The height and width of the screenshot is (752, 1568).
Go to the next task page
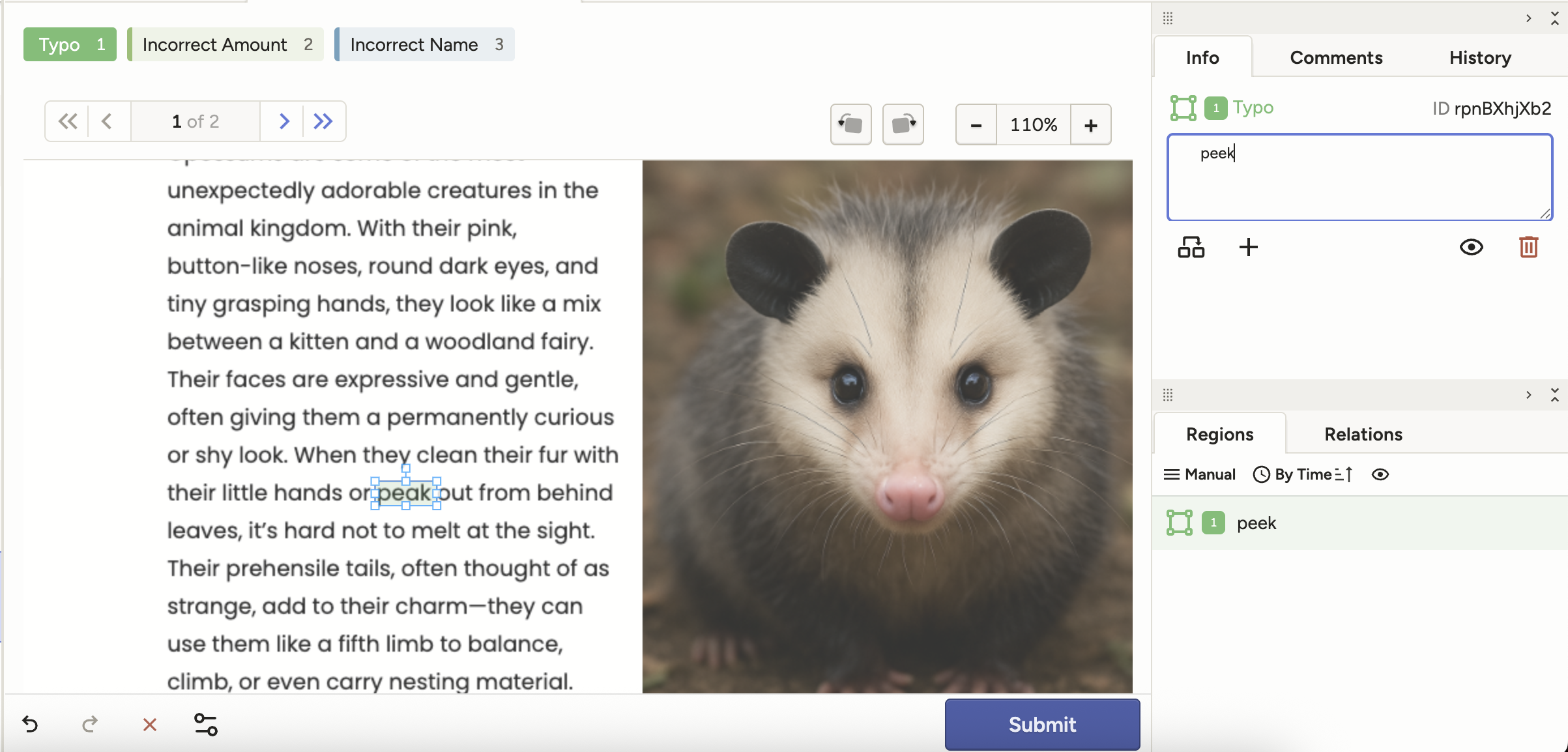point(283,121)
